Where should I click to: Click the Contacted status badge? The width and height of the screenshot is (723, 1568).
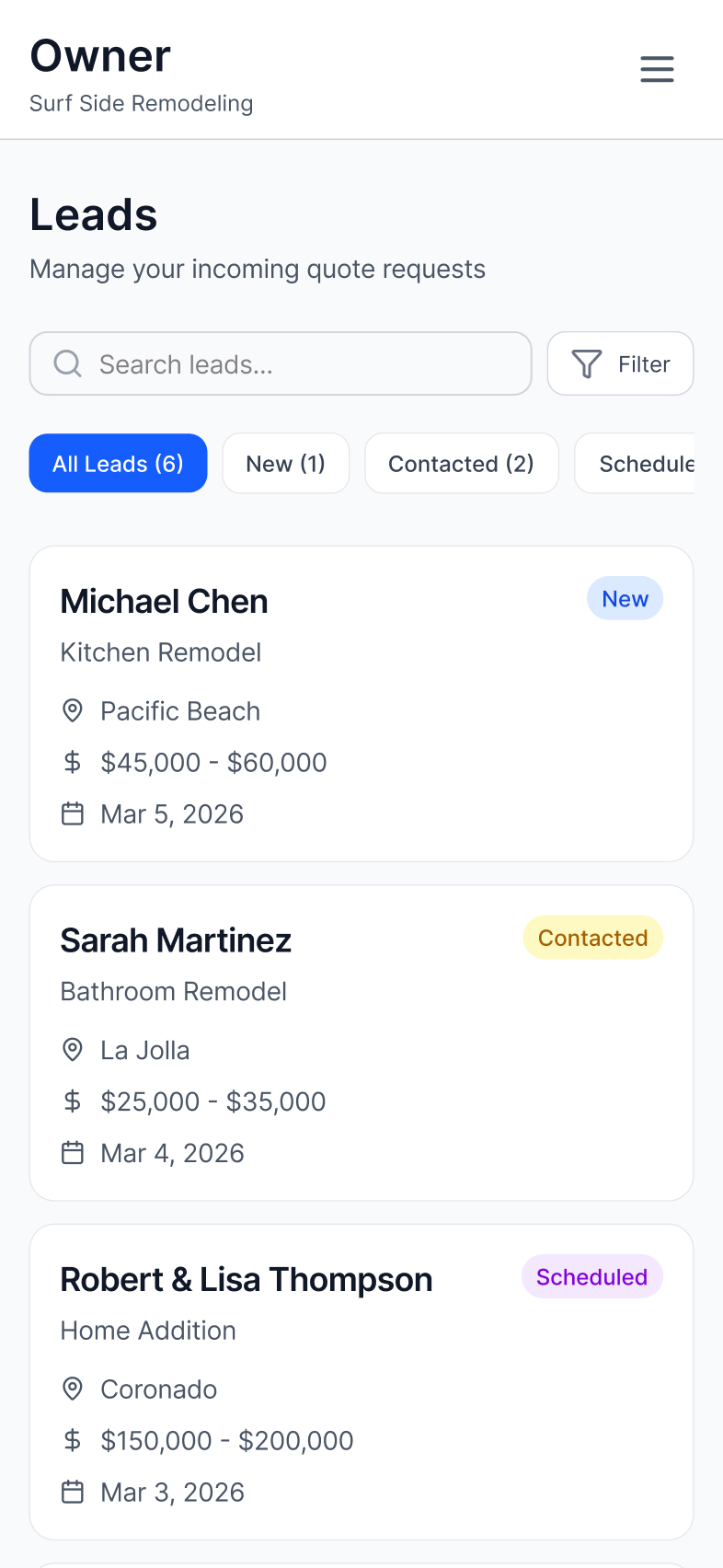point(593,938)
